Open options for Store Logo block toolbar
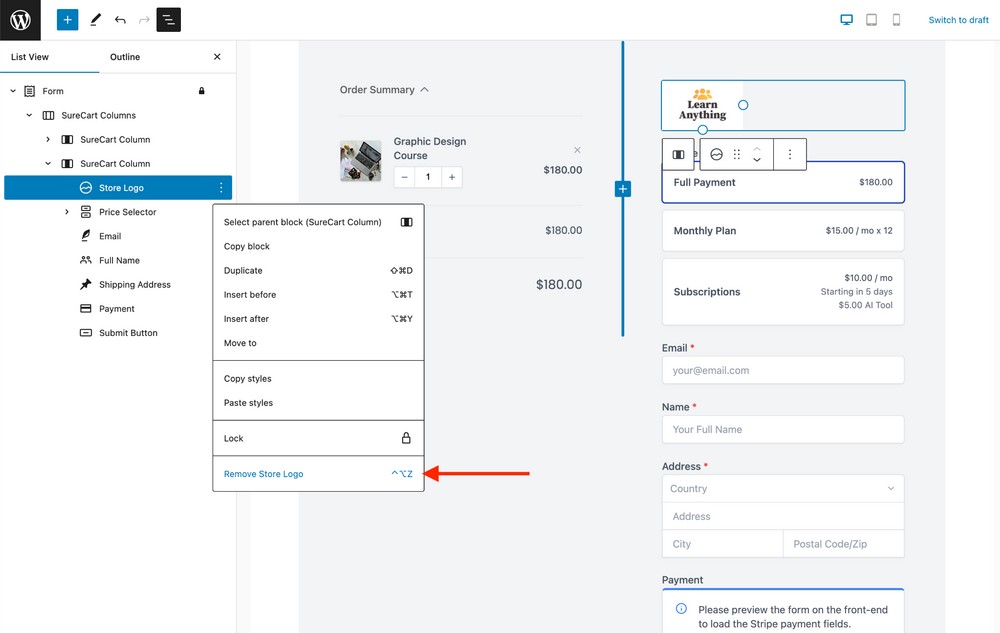This screenshot has height=633, width=1000. pos(790,155)
